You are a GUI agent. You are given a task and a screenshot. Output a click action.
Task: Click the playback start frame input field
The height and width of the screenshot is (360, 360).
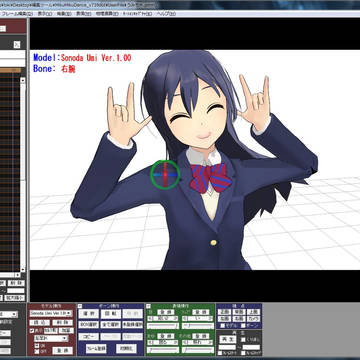227,347
